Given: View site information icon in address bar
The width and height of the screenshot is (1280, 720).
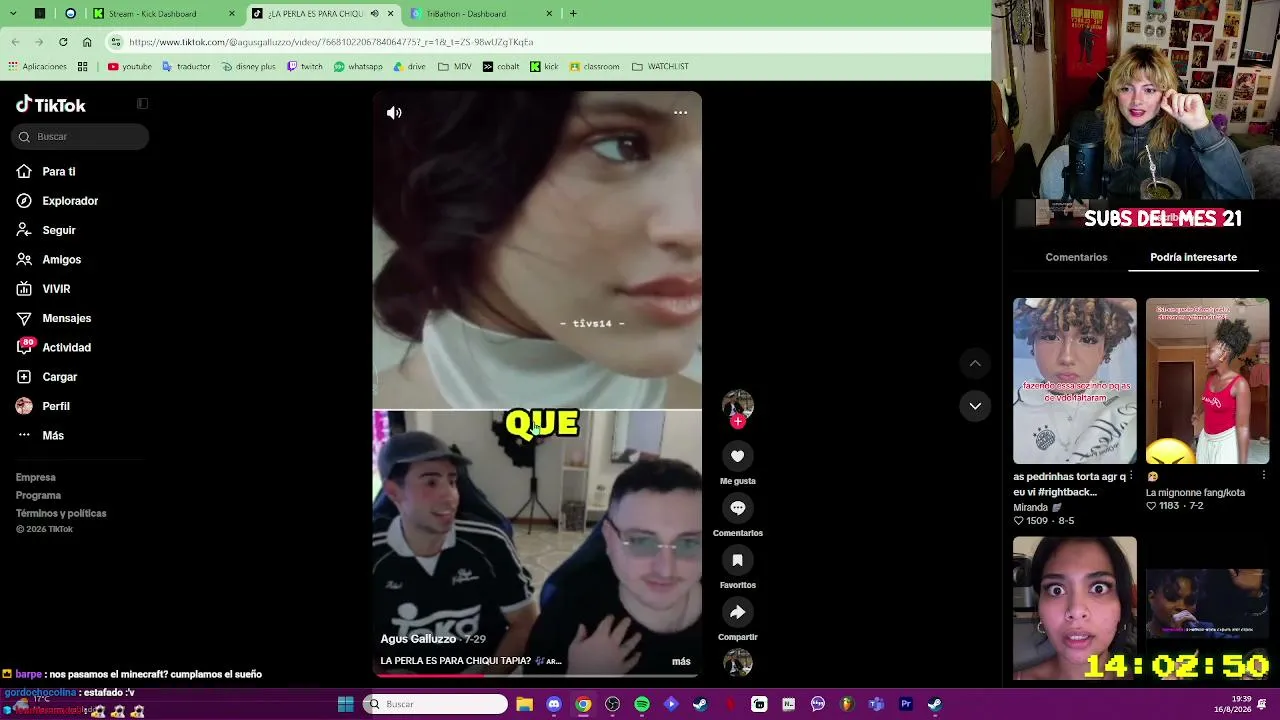Looking at the screenshot, I should click(x=116, y=42).
